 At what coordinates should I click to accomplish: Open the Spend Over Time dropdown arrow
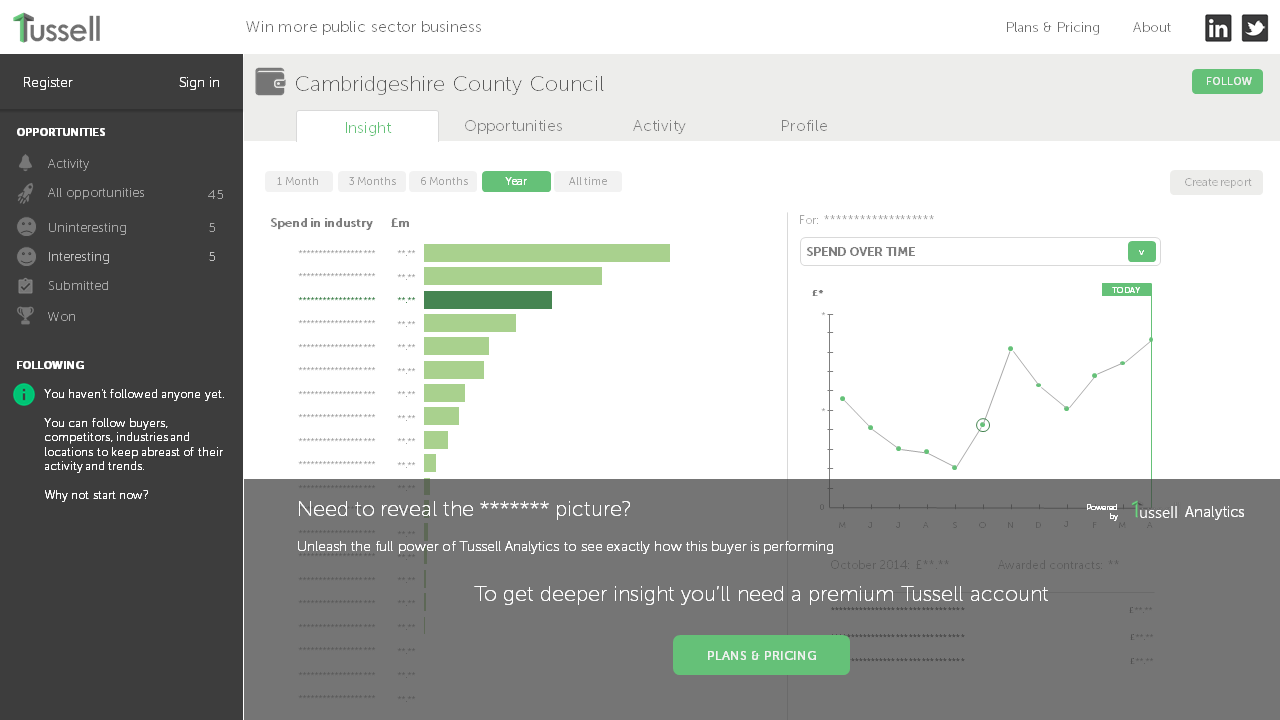coord(1141,252)
